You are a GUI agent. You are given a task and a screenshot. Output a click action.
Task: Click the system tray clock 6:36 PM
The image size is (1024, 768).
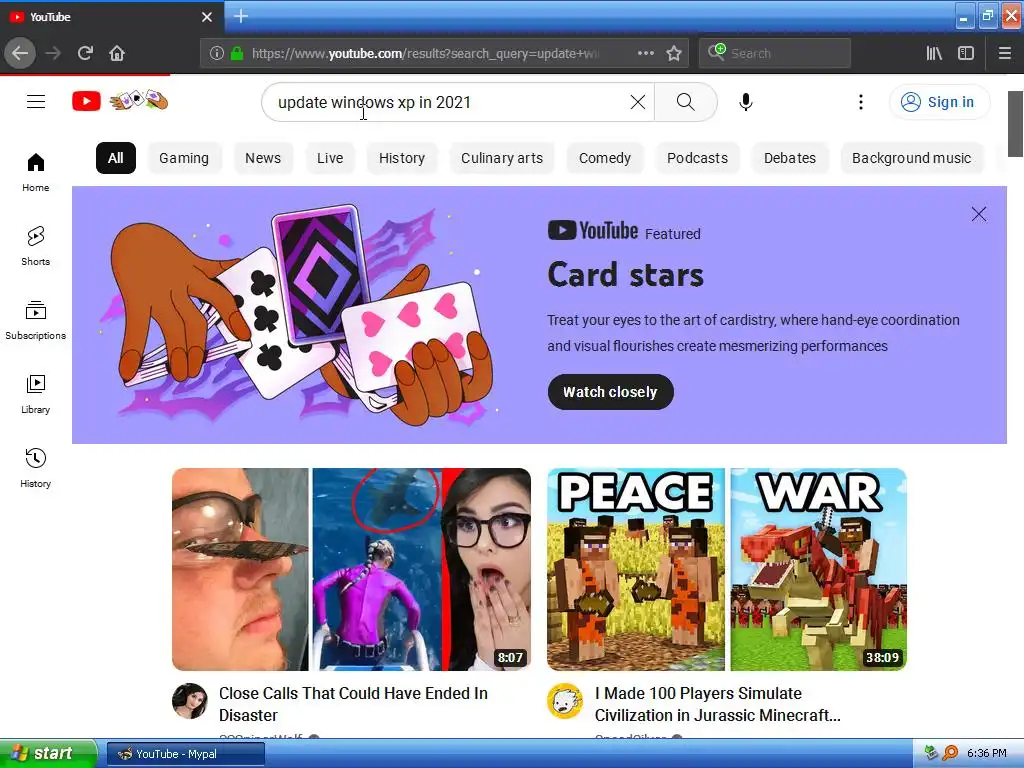click(x=986, y=754)
